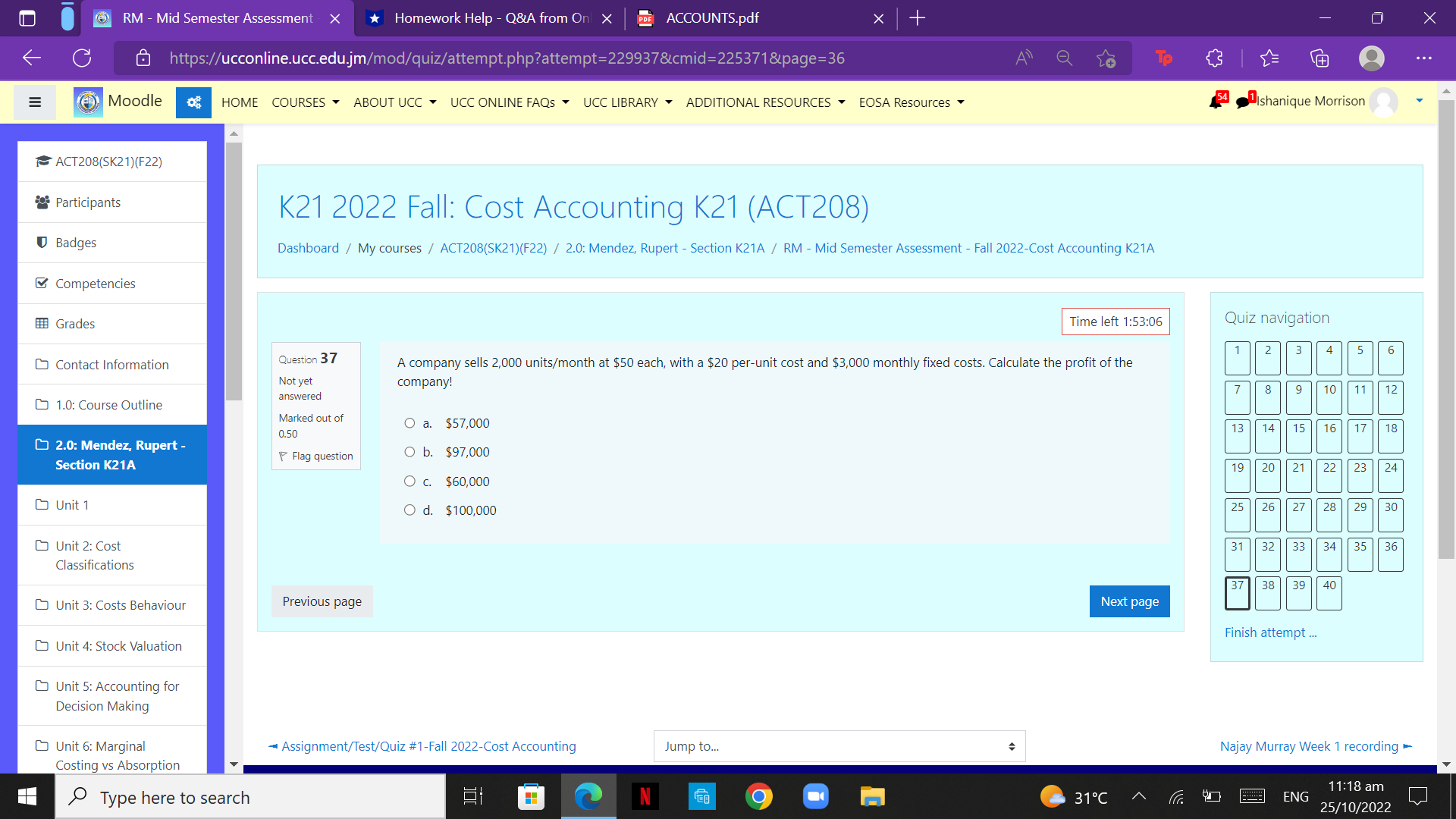Choose answer d. $100,000
The height and width of the screenshot is (819, 1456).
(409, 510)
